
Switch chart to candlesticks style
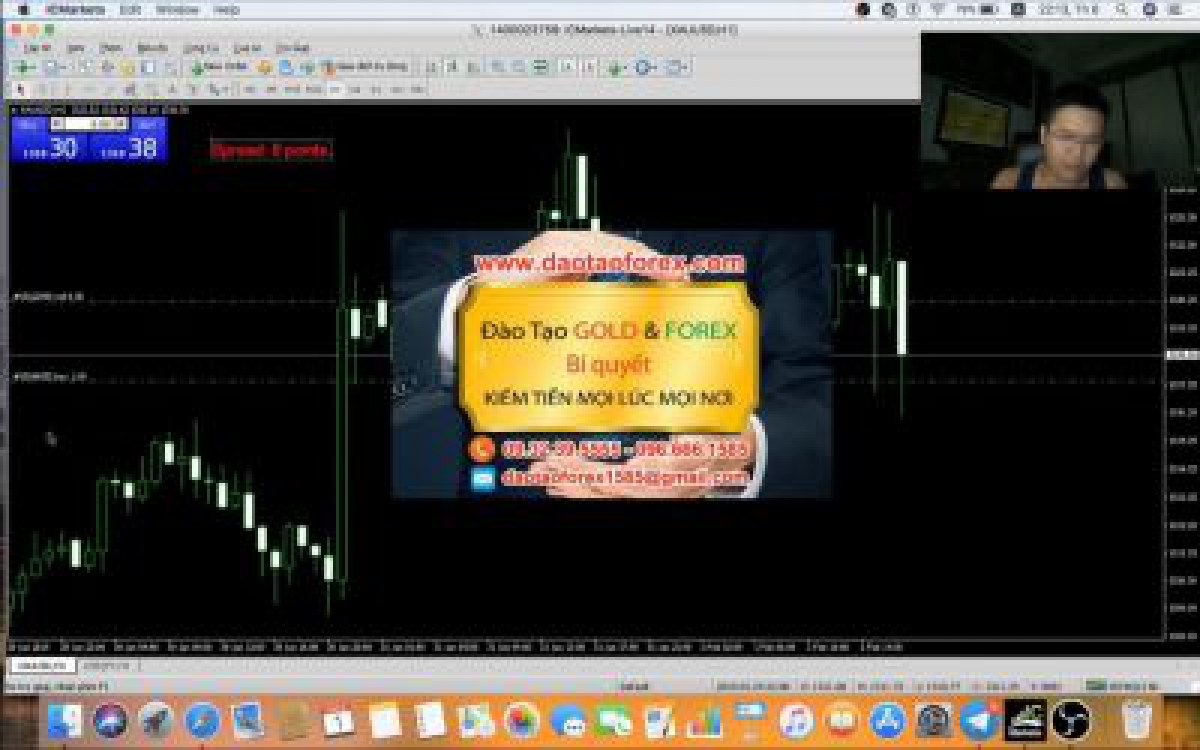tap(452, 67)
